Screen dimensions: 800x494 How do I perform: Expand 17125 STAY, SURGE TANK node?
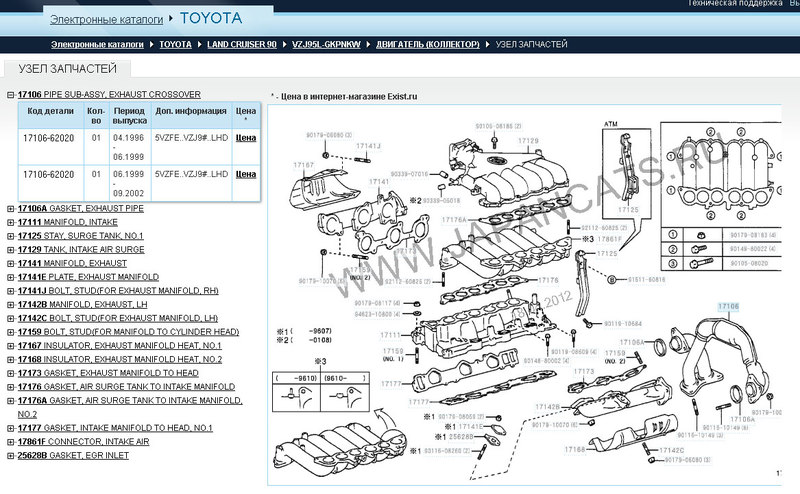click(x=11, y=236)
